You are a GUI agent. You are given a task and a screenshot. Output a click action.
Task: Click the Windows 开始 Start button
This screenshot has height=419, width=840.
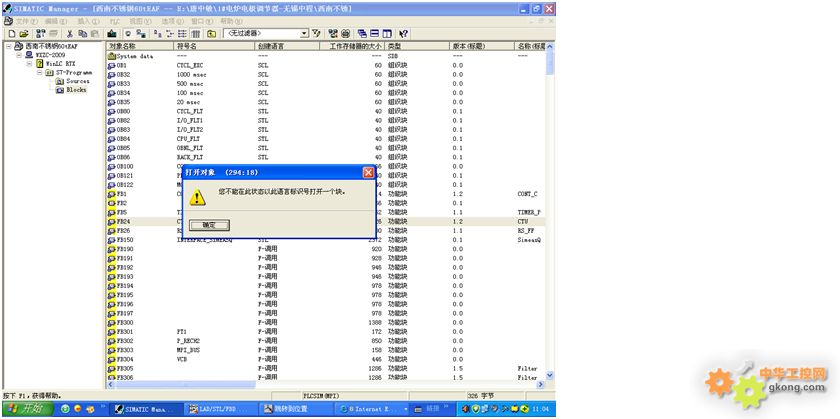coord(27,409)
